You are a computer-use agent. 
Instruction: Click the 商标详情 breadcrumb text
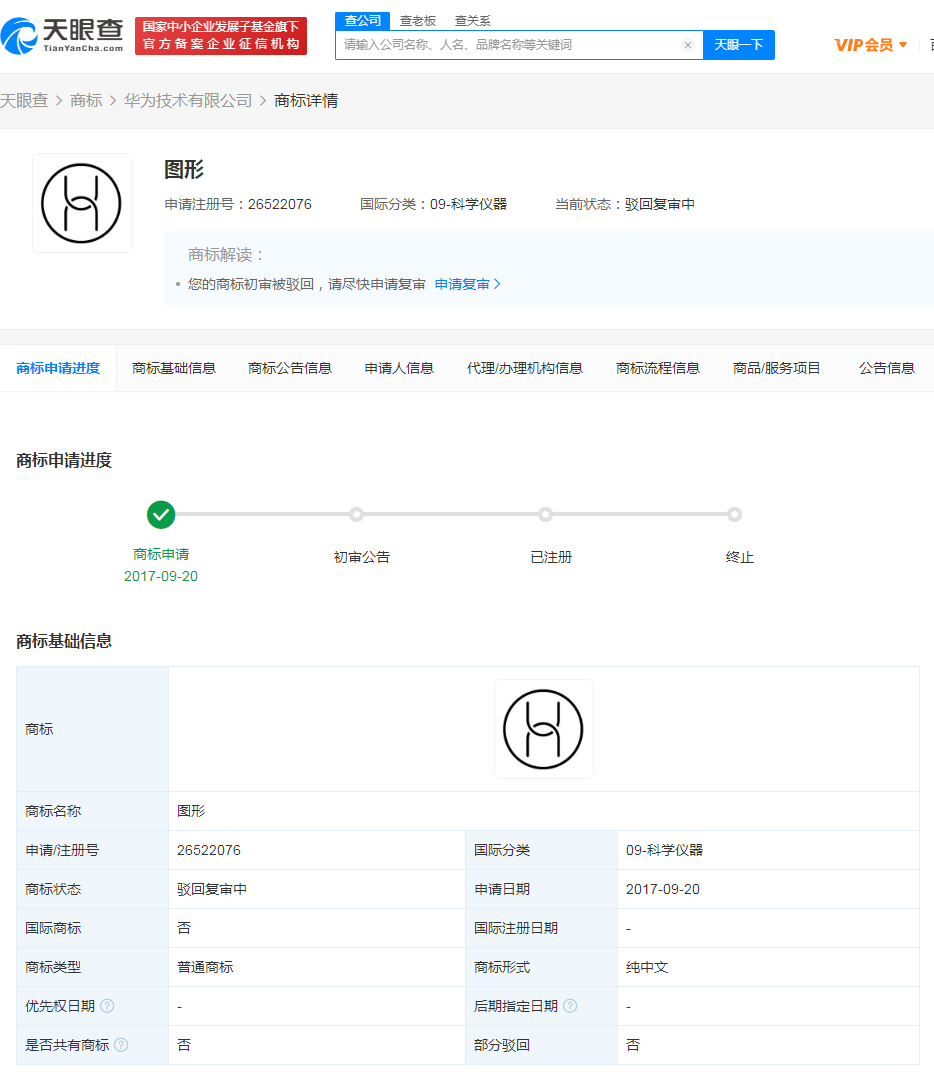click(306, 100)
